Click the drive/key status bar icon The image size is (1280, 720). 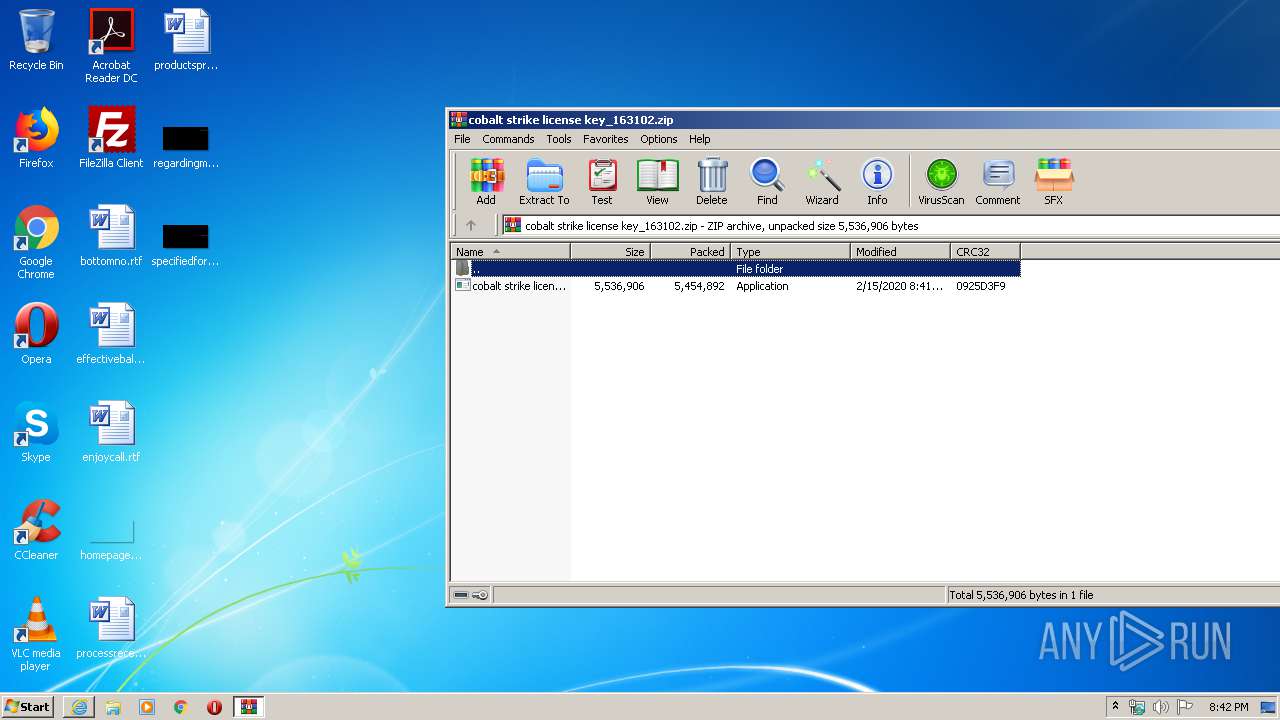coord(471,595)
